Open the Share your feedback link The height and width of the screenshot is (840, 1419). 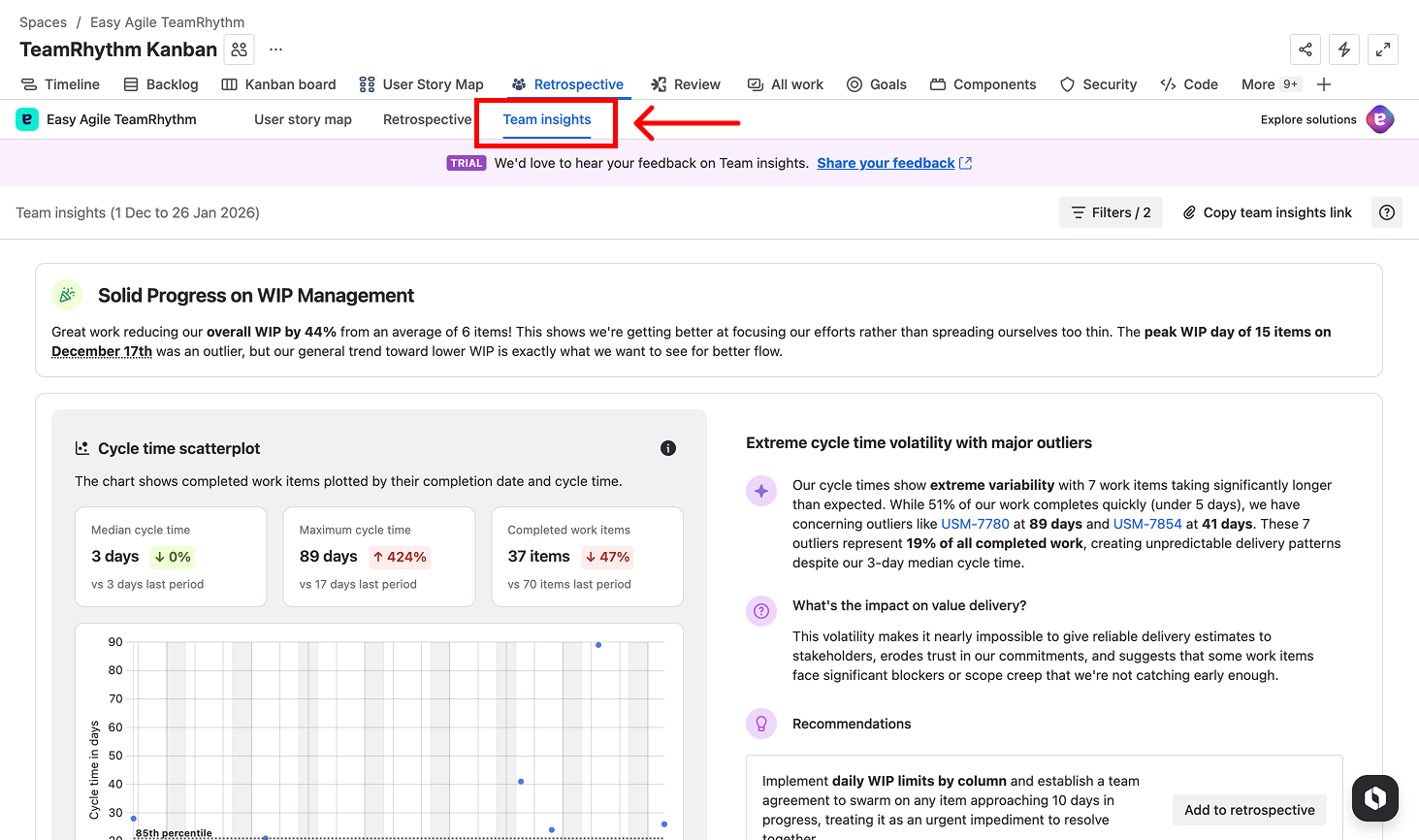tap(886, 163)
